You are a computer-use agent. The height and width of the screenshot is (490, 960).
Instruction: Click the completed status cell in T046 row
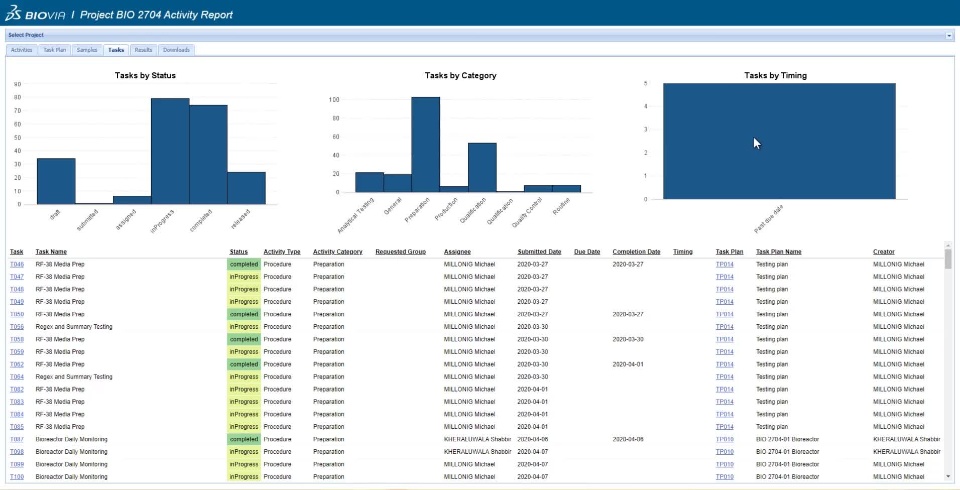coord(244,265)
